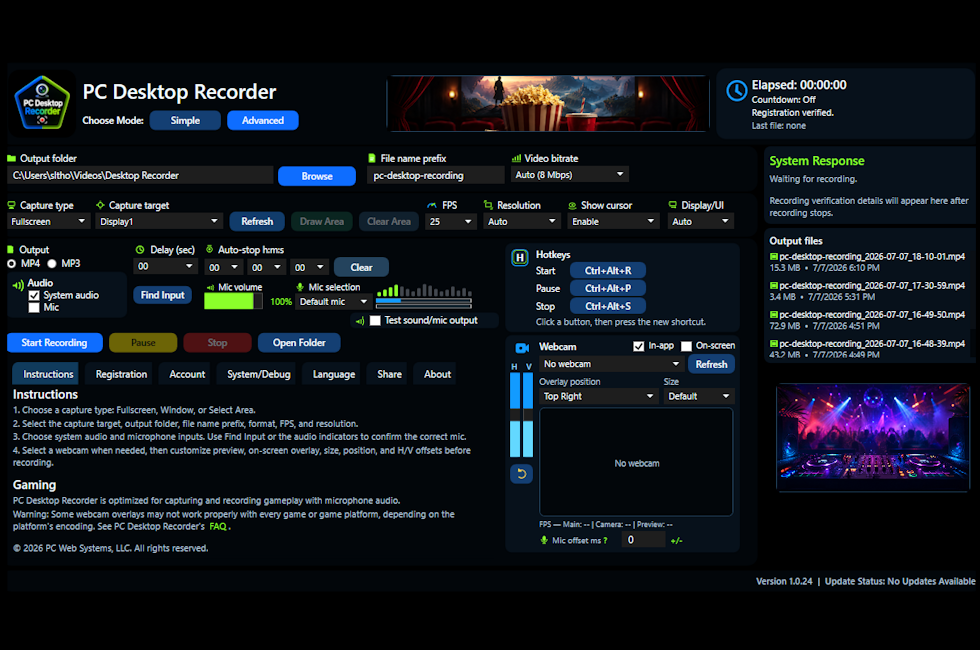Click the Webcam camera icon

tap(522, 348)
